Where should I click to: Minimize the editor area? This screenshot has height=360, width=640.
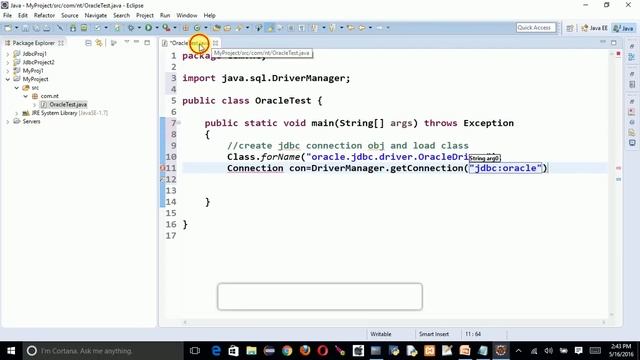[x=603, y=42]
